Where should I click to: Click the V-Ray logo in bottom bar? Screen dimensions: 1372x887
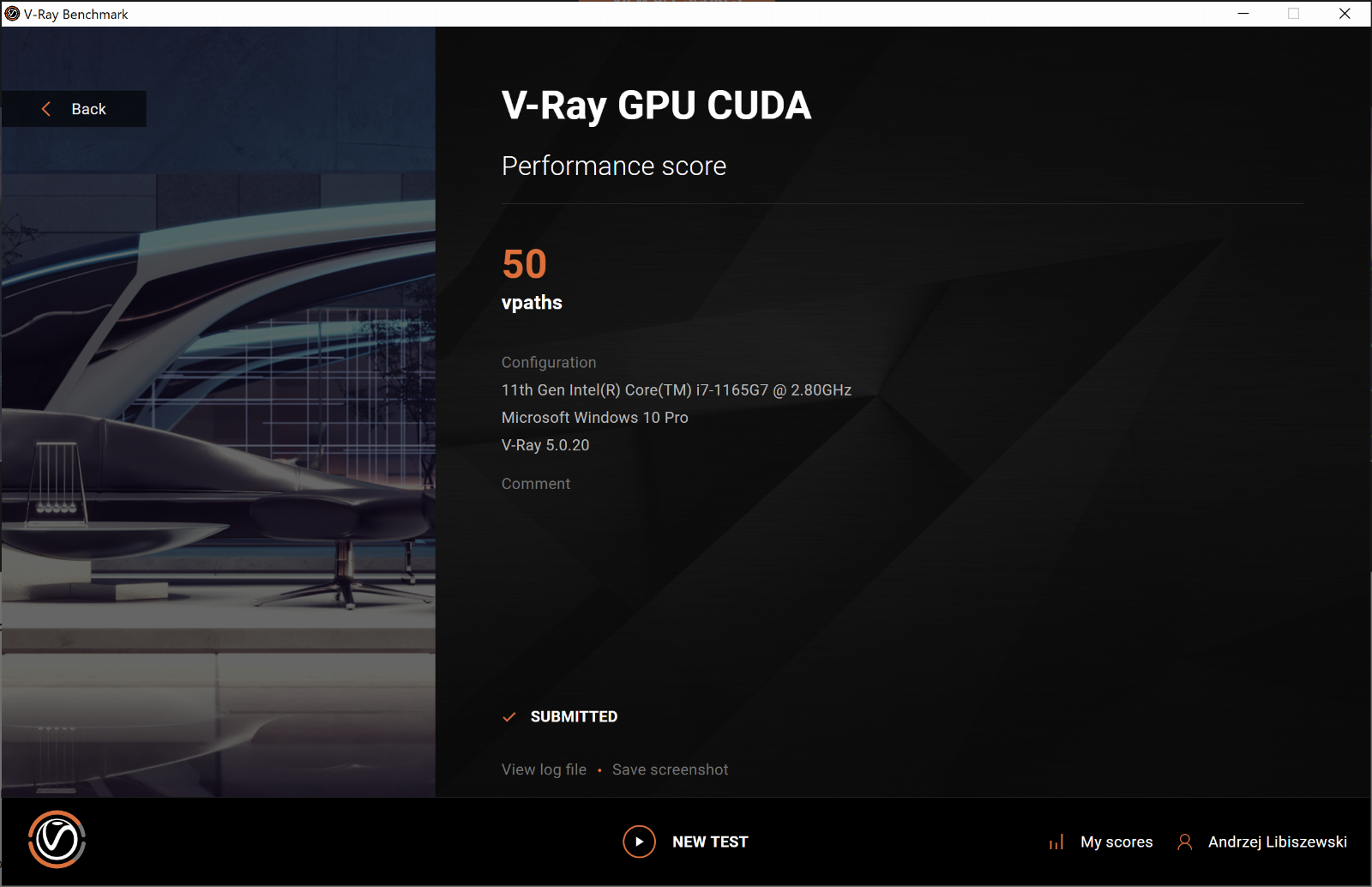point(57,840)
